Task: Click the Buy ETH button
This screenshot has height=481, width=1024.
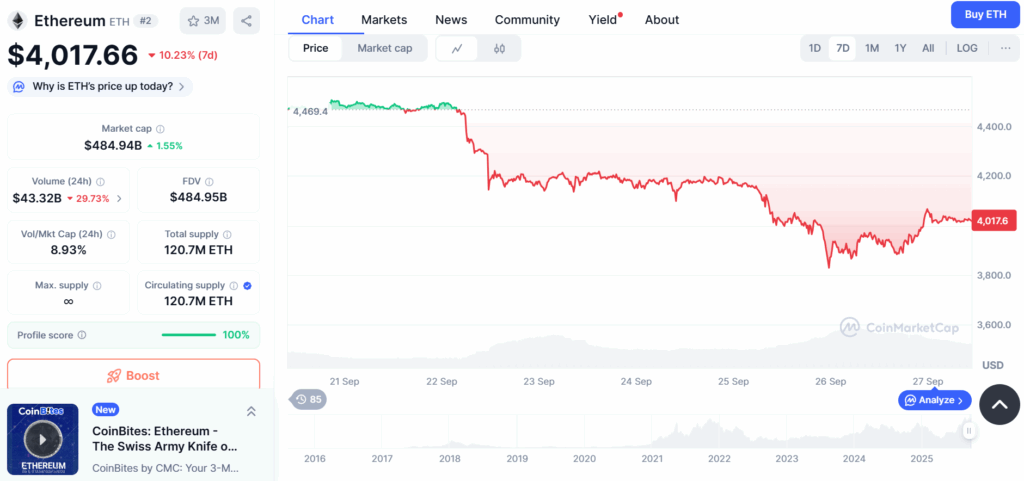Action: click(x=985, y=14)
